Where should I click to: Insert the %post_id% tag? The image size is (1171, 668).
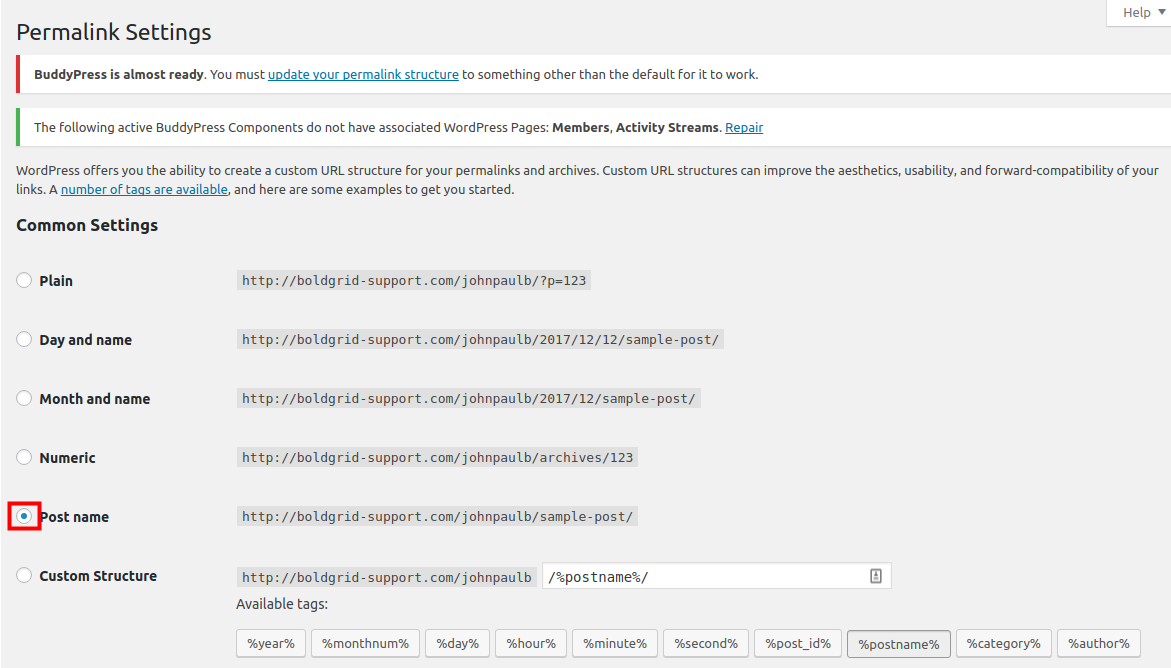(798, 643)
